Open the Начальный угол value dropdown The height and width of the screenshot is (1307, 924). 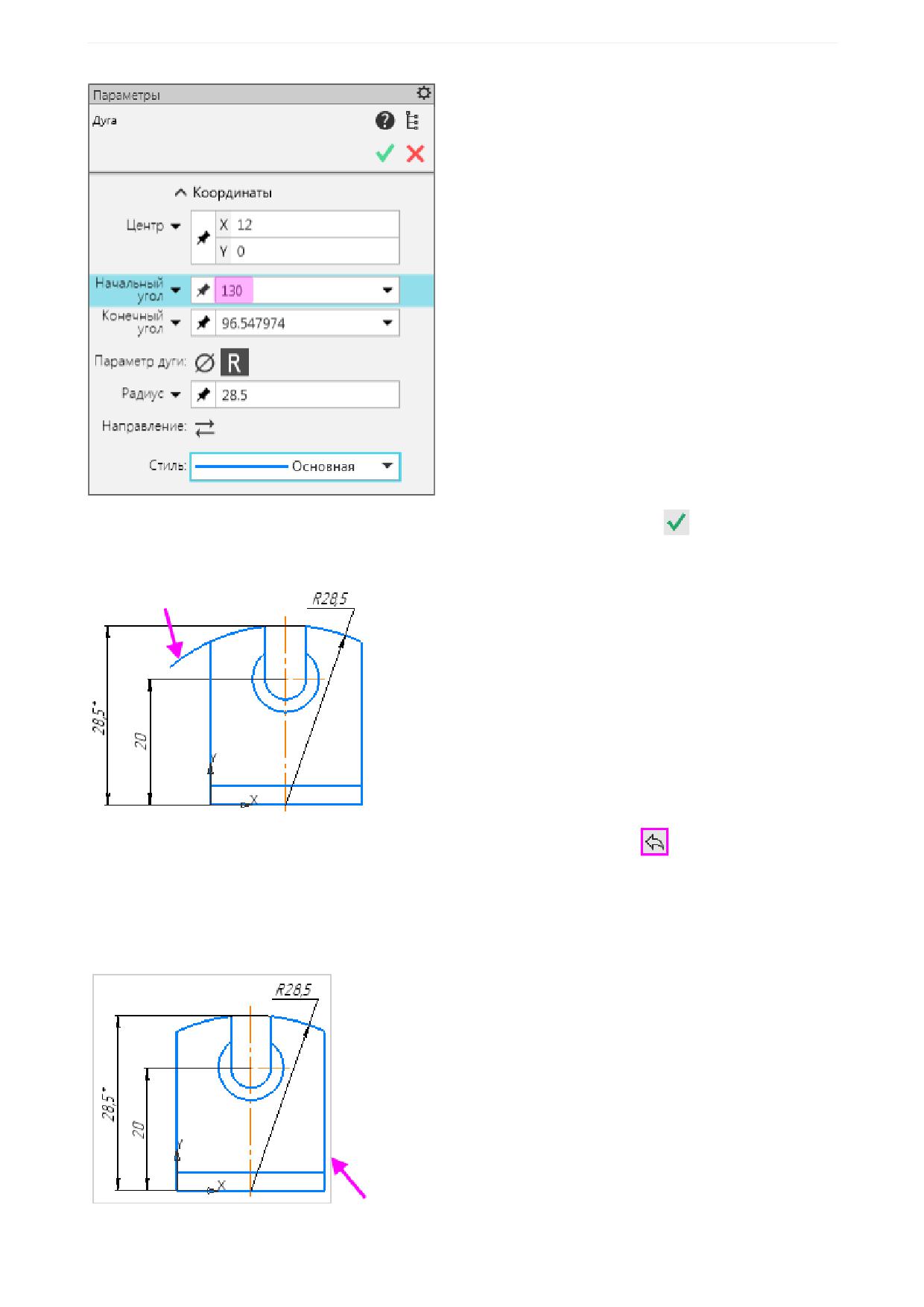coord(387,291)
